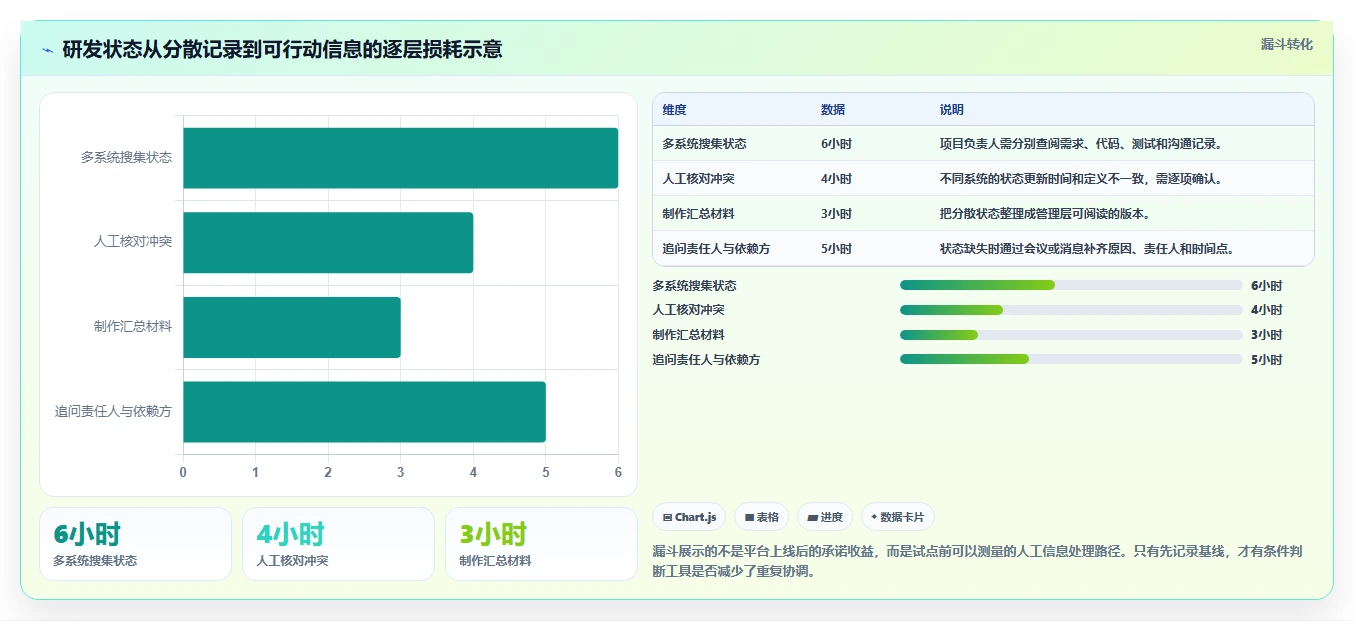Click the description starting 项目负责人需分别查阅
Viewport: 1354px width, 621px height.
pos(1081,144)
